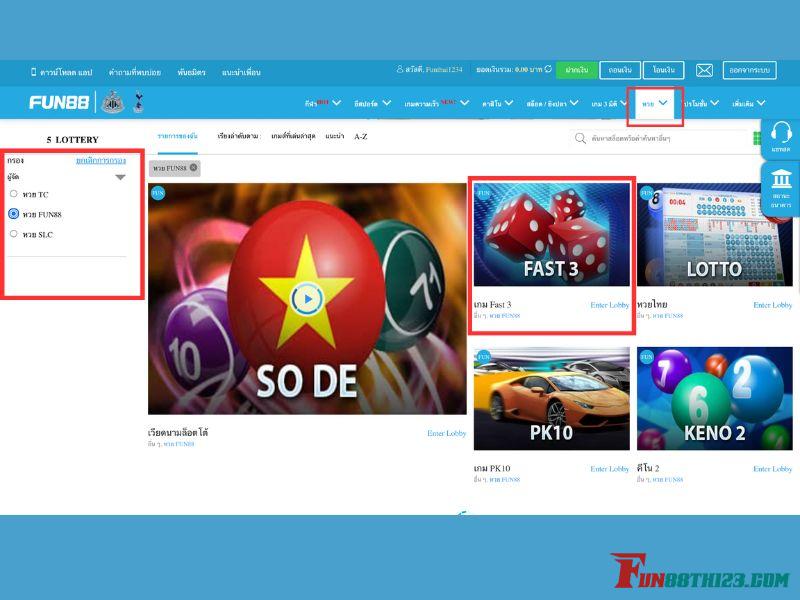800x600 pixels.
Task: Switch to the A-Z tab
Action: point(361,136)
